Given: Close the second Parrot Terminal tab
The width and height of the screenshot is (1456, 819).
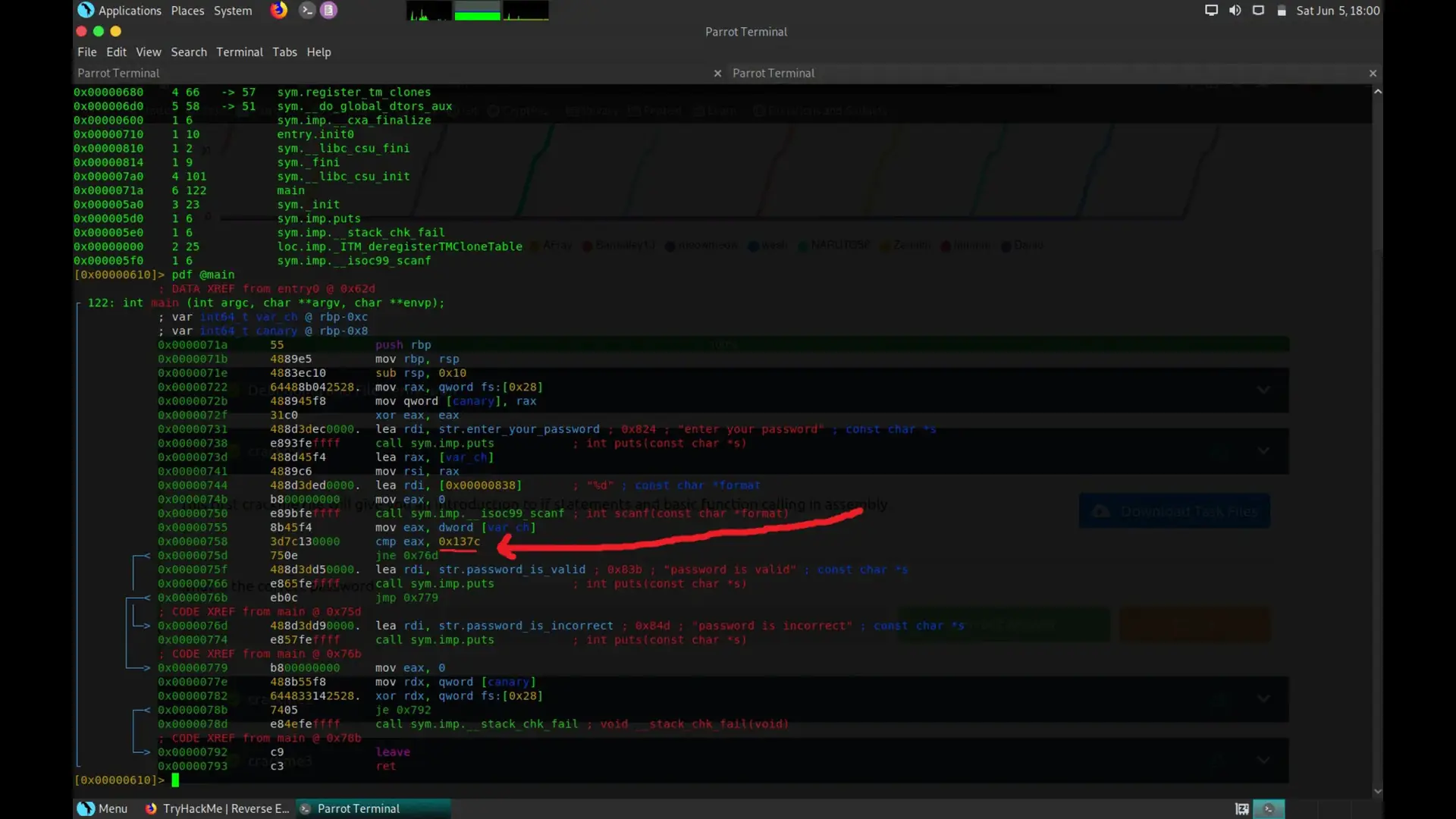Looking at the screenshot, I should (x=1373, y=74).
